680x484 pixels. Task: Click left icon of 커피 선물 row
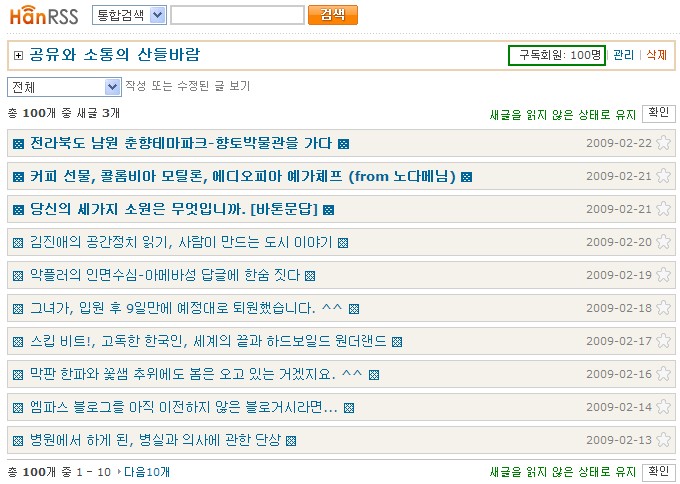tap(18, 177)
